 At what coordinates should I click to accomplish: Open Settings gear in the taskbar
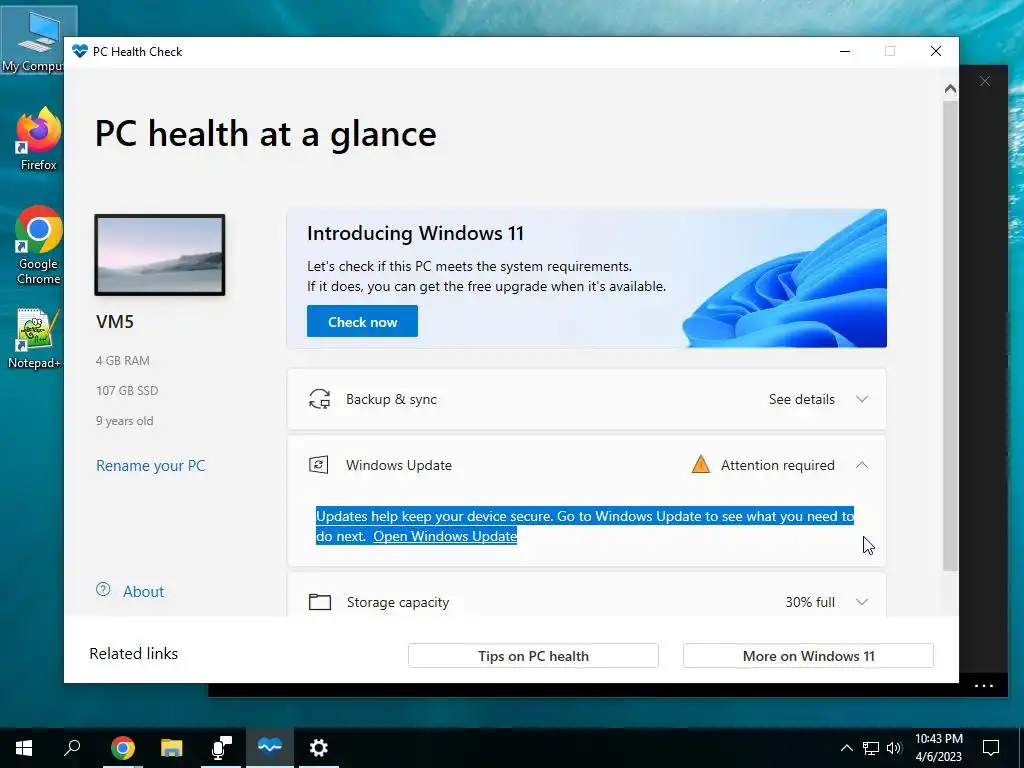click(x=319, y=748)
